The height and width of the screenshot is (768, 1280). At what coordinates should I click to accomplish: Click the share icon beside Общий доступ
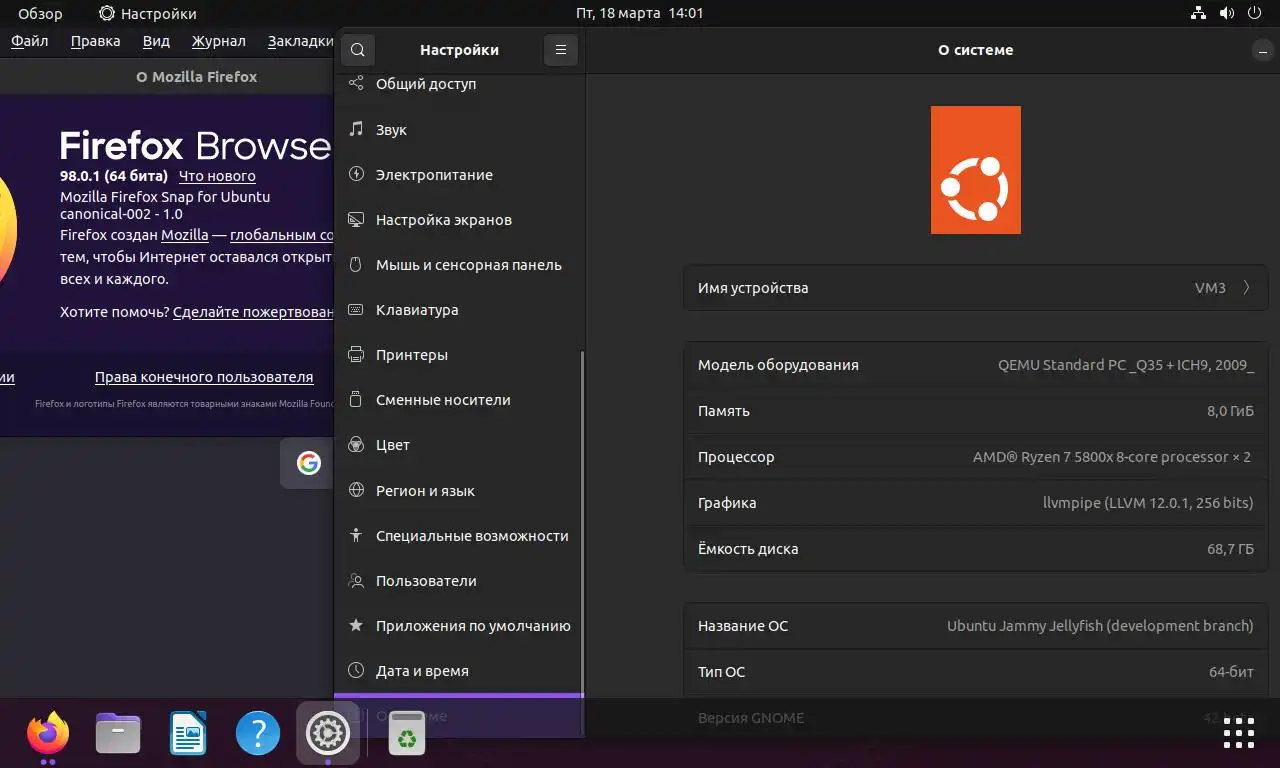(x=355, y=84)
